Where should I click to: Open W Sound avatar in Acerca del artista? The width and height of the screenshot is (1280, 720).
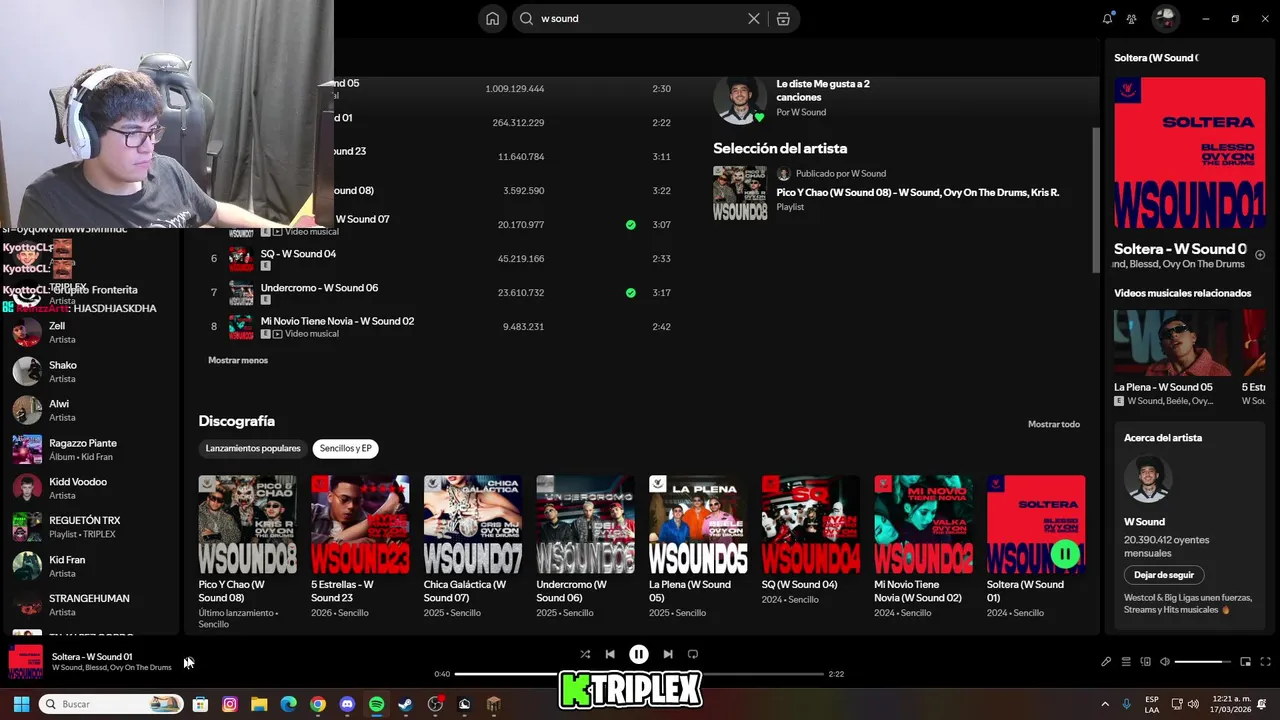[1147, 480]
